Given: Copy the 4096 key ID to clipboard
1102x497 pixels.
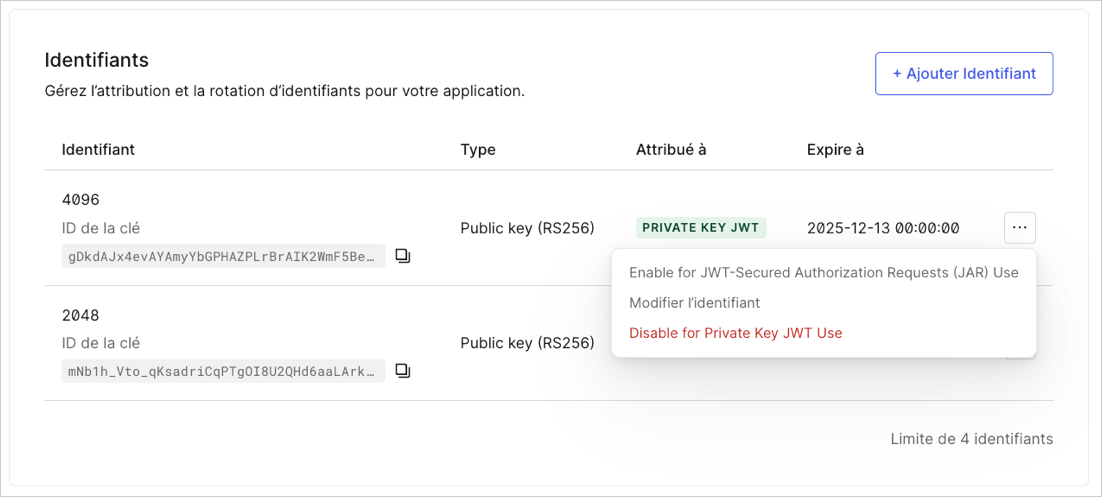Looking at the screenshot, I should coord(403,257).
